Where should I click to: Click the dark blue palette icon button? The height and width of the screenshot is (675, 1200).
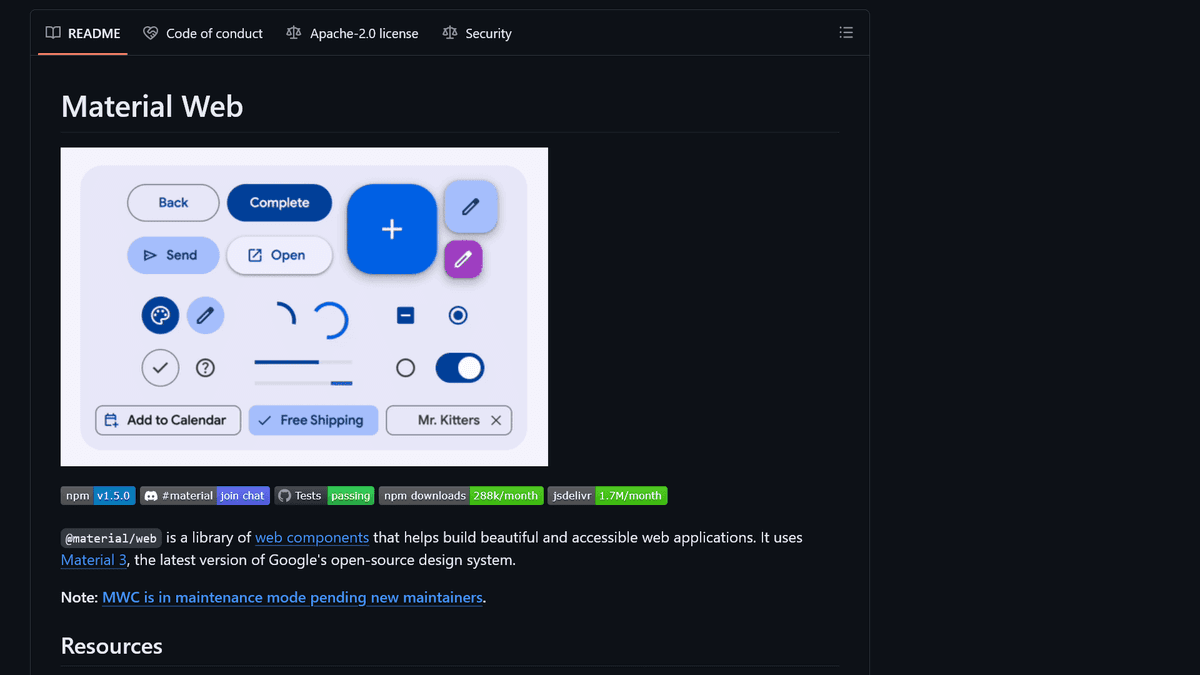click(160, 316)
